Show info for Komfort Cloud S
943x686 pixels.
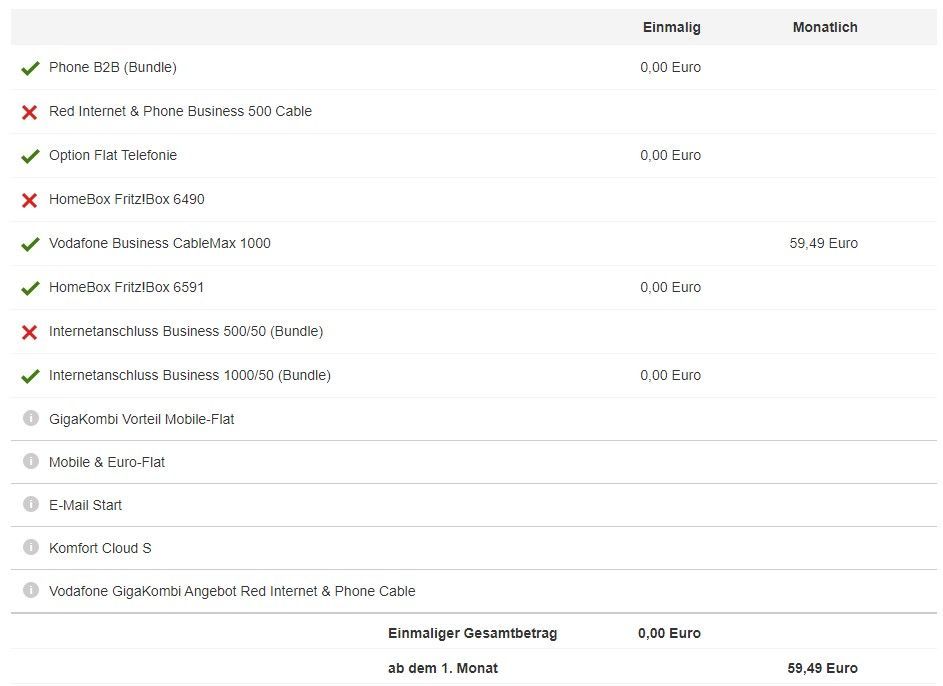click(x=31, y=547)
